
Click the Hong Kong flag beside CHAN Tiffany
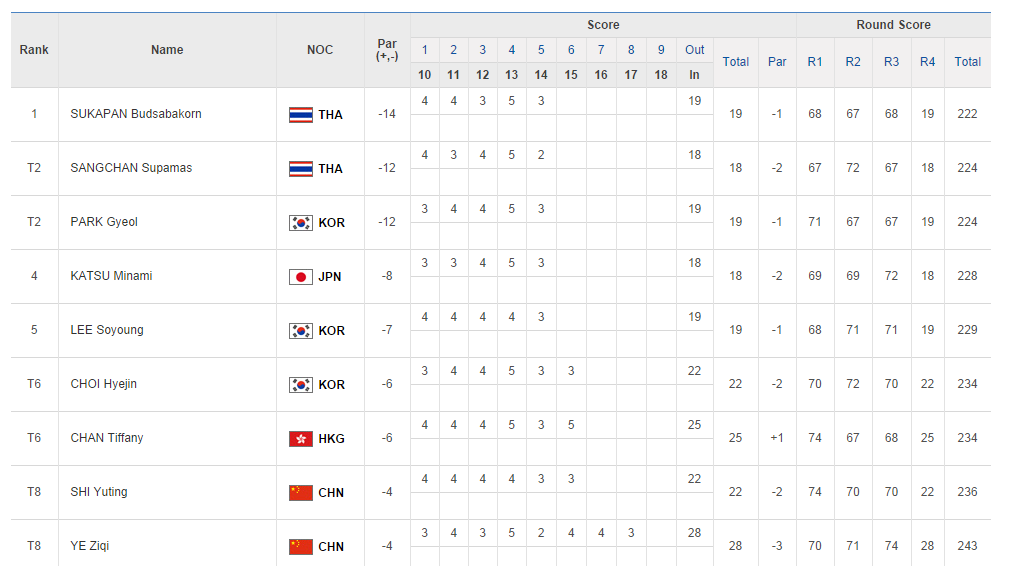(x=300, y=439)
